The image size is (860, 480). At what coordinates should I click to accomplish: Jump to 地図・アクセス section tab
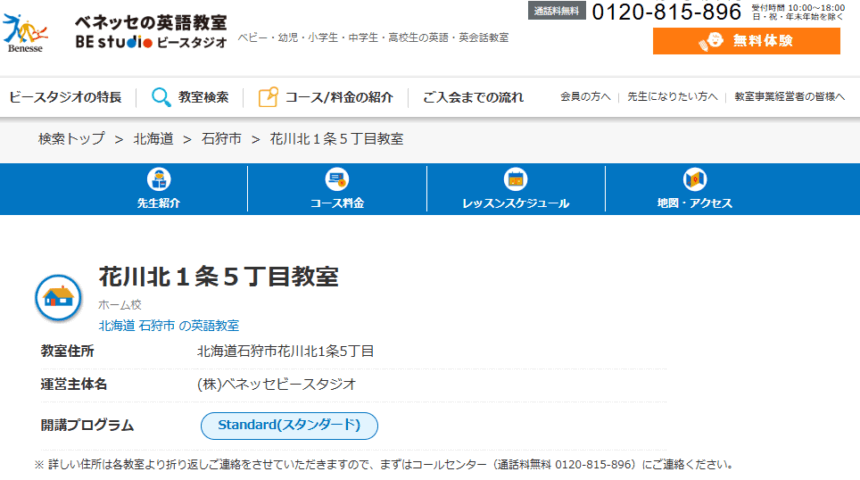694,189
